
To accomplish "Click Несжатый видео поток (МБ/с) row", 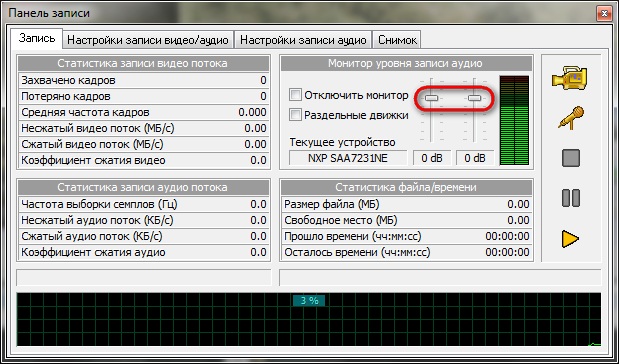I will [x=144, y=128].
